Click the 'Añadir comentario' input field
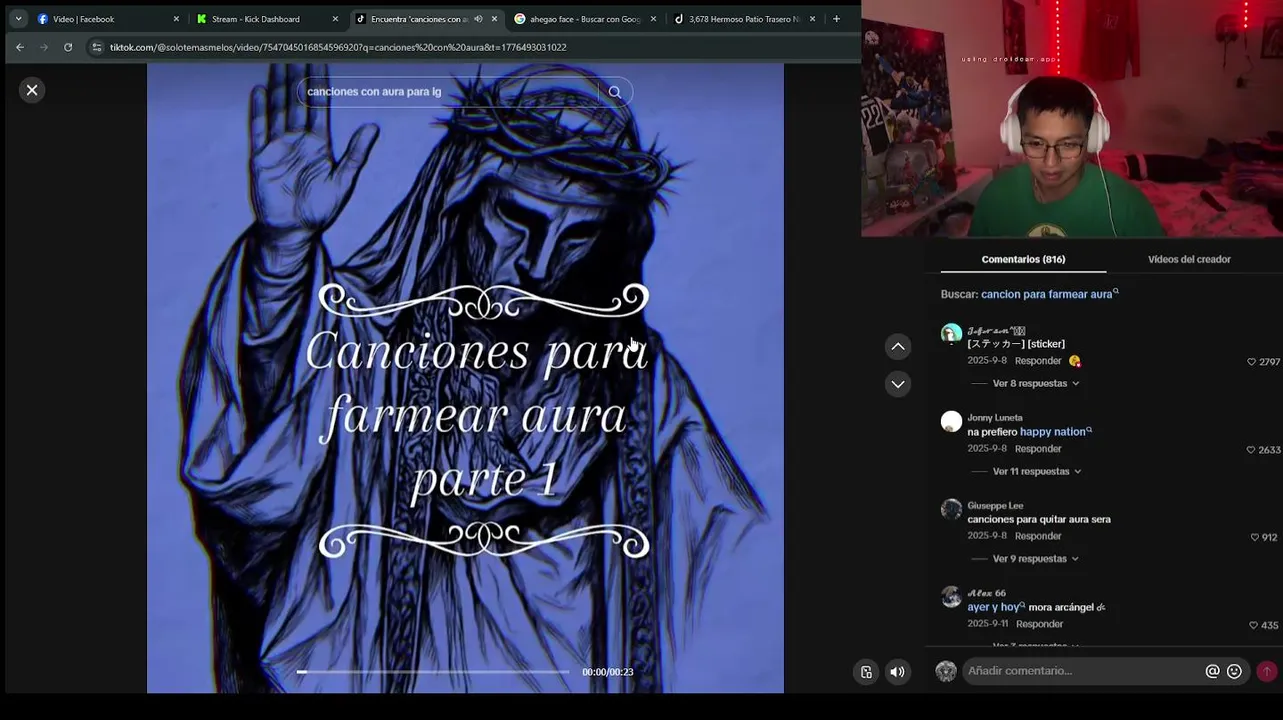 point(1083,671)
